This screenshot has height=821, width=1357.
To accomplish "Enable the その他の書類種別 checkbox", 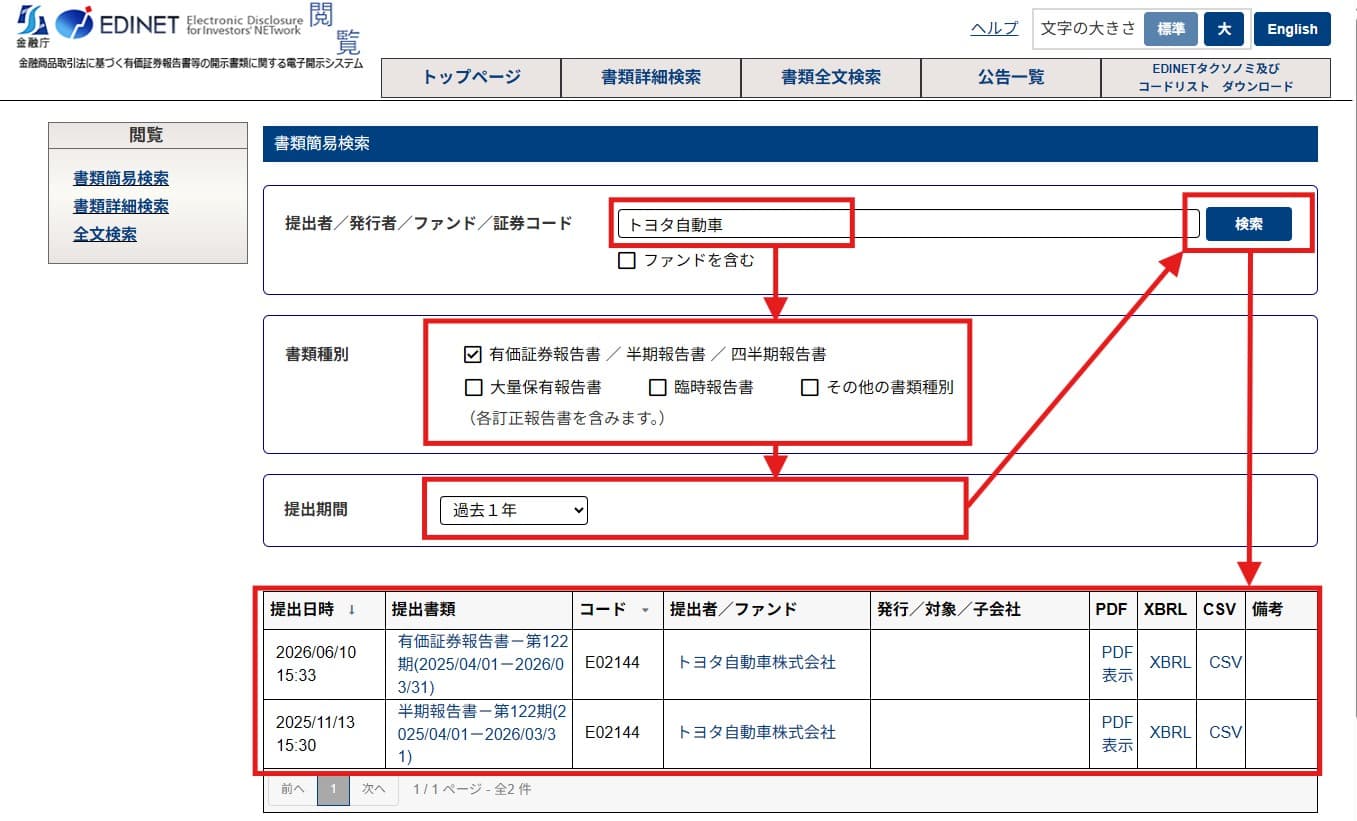I will (810, 387).
